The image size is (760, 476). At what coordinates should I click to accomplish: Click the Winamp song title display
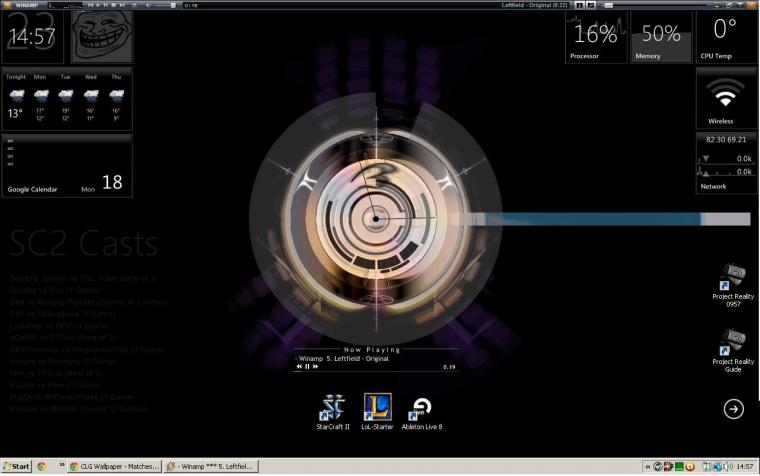pos(534,5)
